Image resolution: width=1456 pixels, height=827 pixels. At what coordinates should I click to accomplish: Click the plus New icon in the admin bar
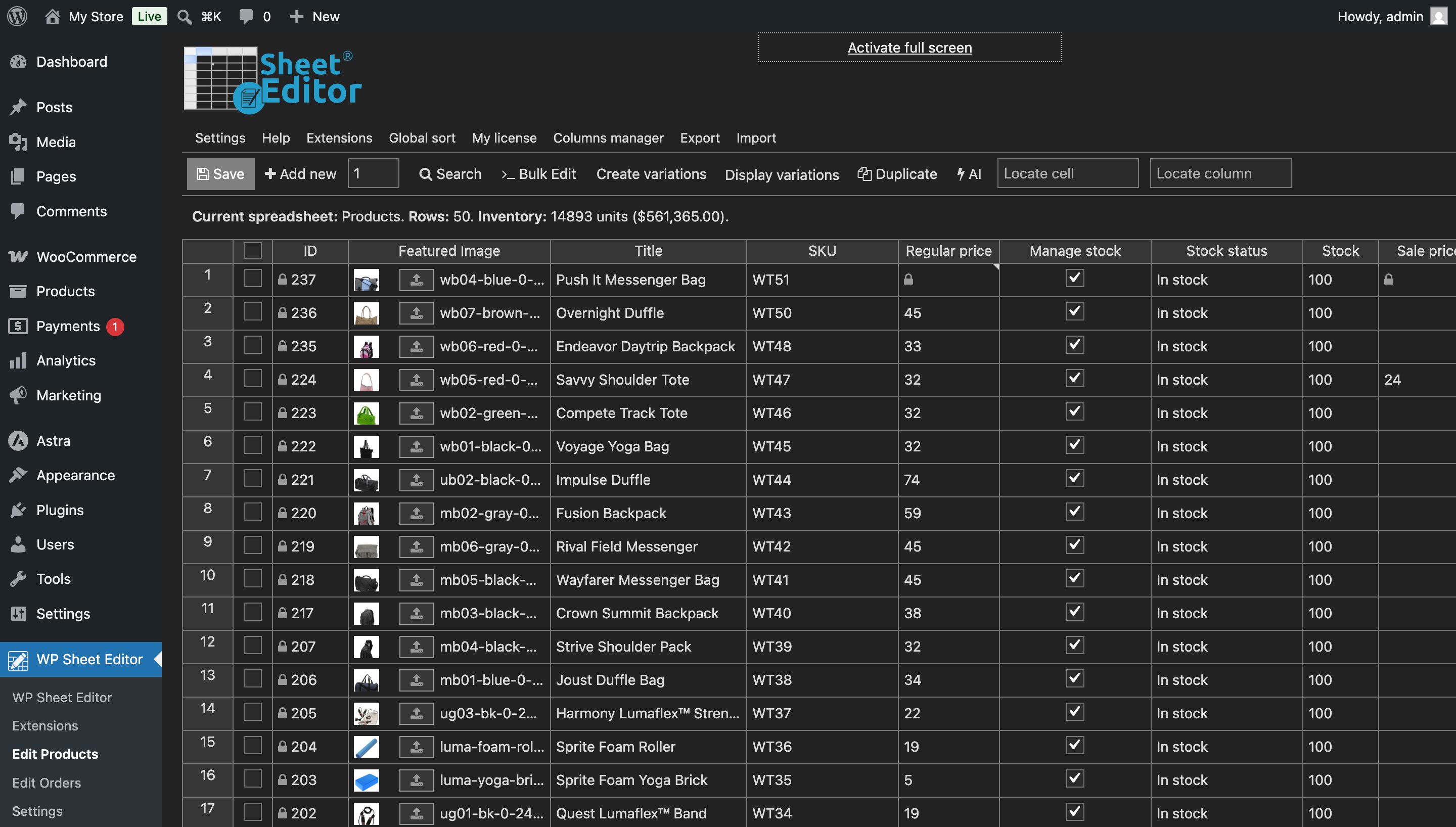[296, 17]
